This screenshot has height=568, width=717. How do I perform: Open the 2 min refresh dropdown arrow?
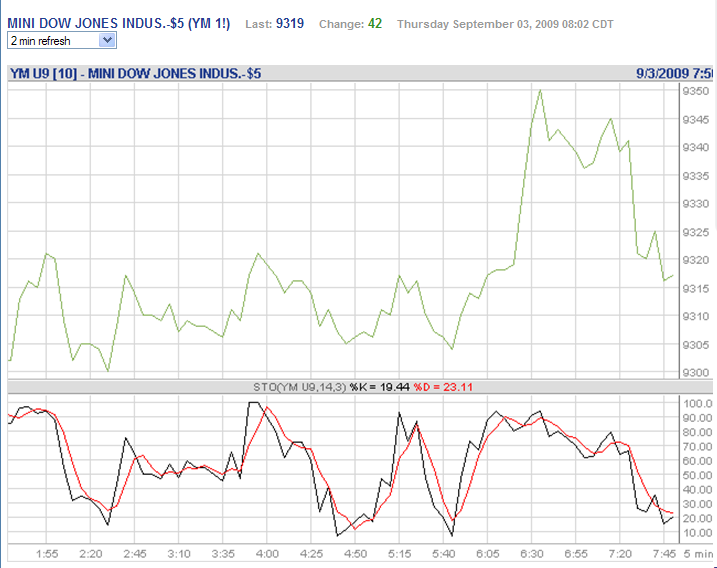pos(107,40)
